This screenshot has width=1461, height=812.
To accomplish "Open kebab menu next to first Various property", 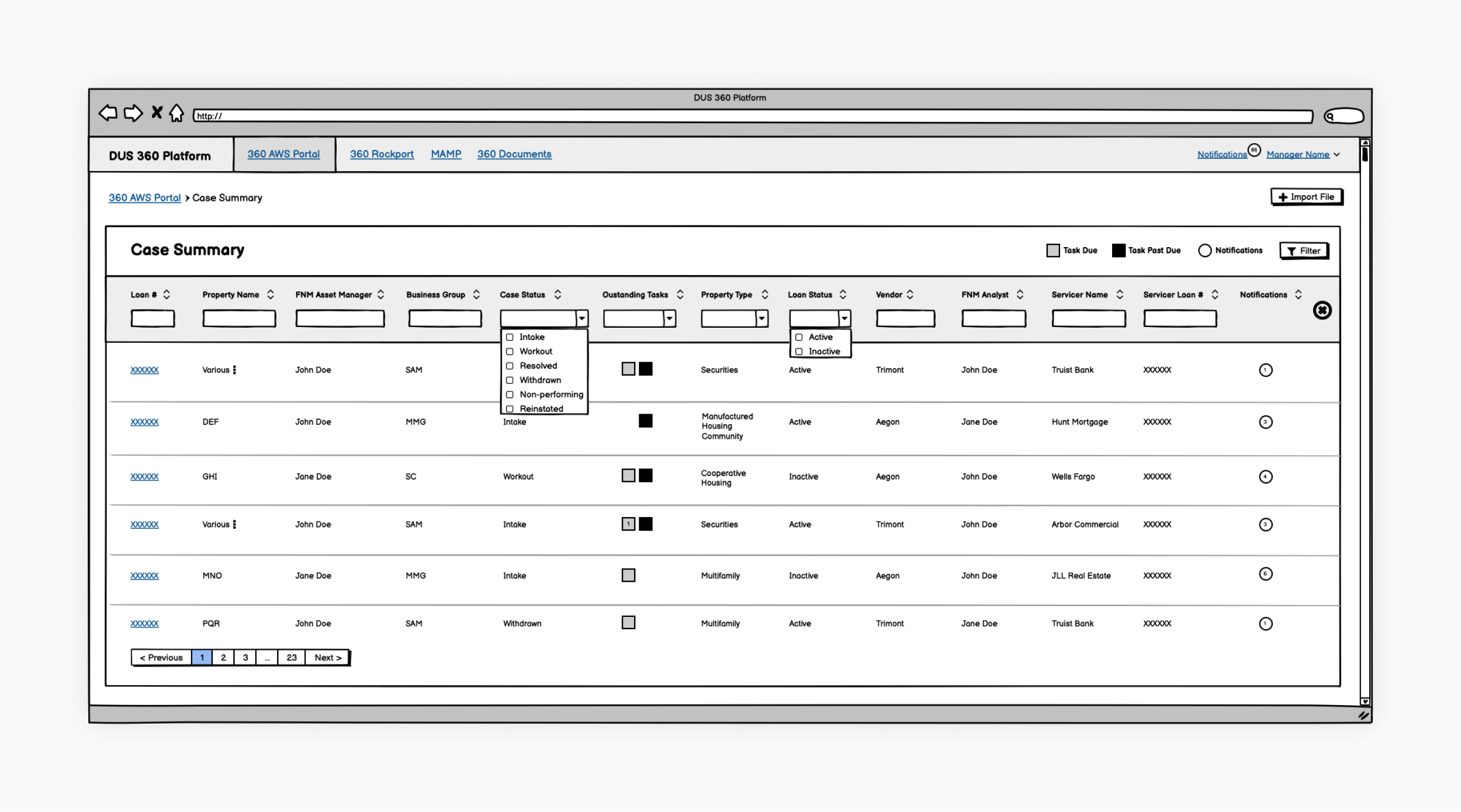I will click(234, 370).
